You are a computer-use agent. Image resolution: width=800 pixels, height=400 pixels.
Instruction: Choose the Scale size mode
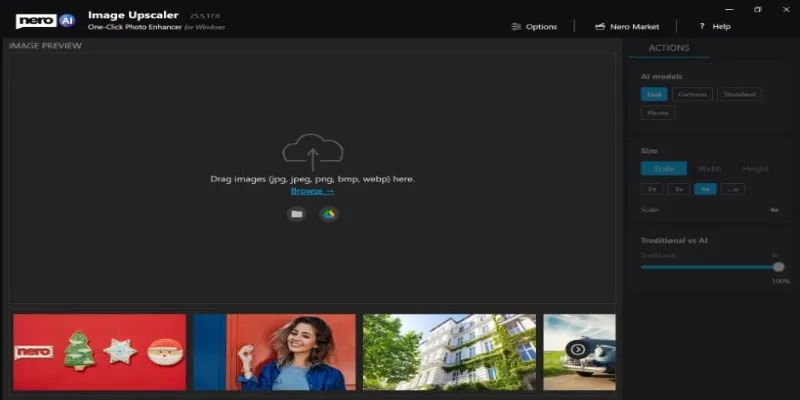pos(664,168)
